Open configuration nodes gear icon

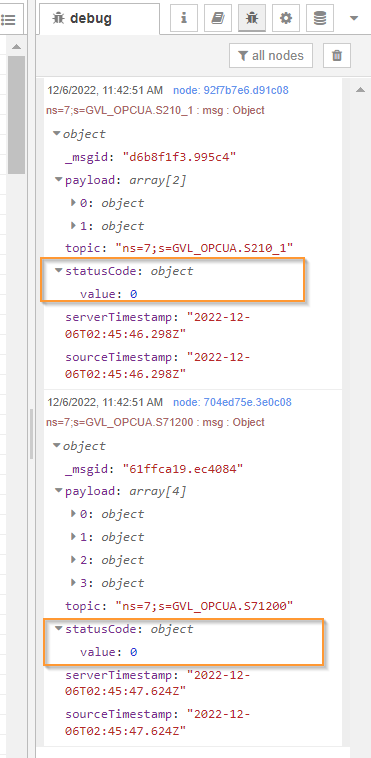[x=286, y=18]
